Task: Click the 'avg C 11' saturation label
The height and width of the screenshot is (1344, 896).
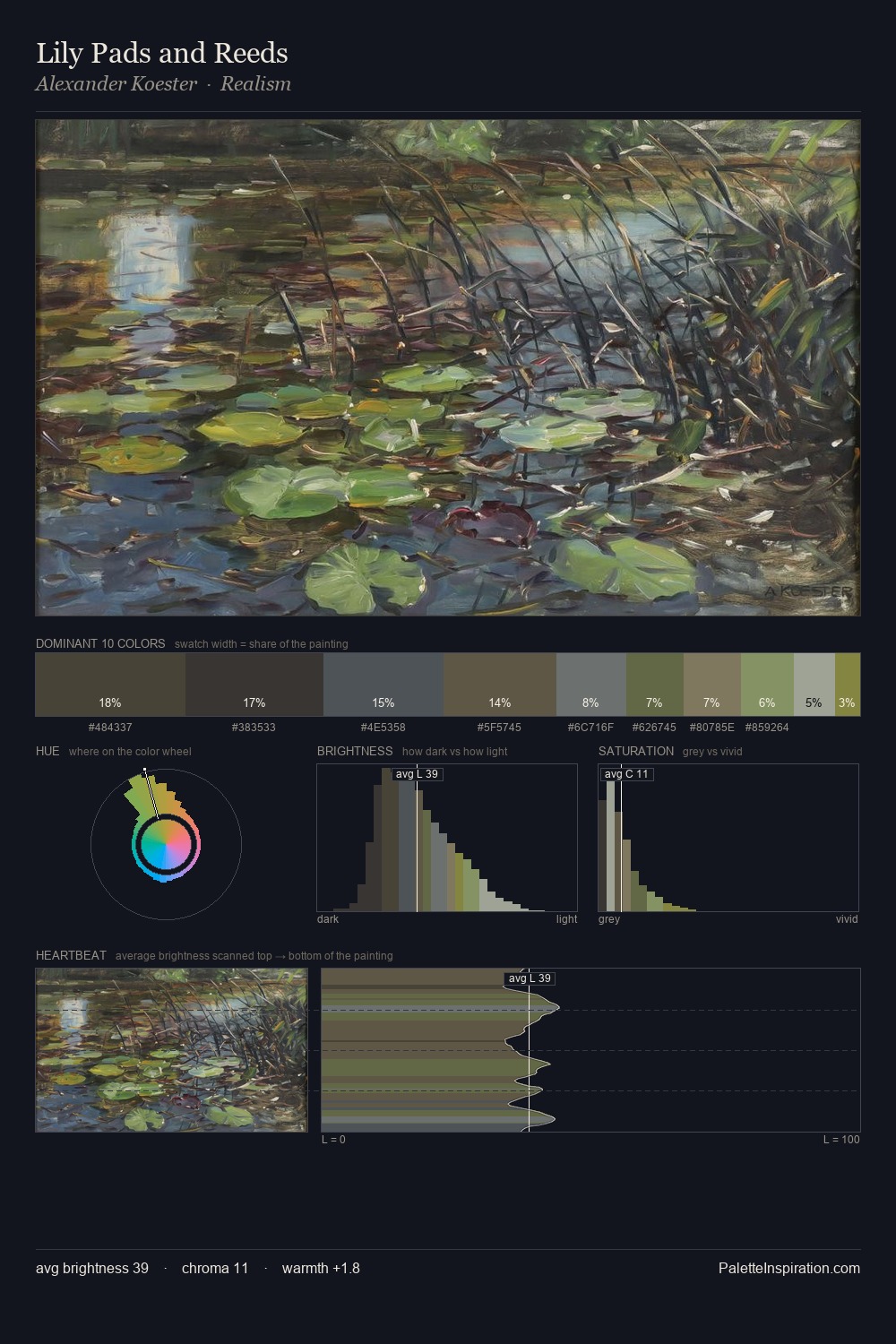Action: (x=626, y=774)
